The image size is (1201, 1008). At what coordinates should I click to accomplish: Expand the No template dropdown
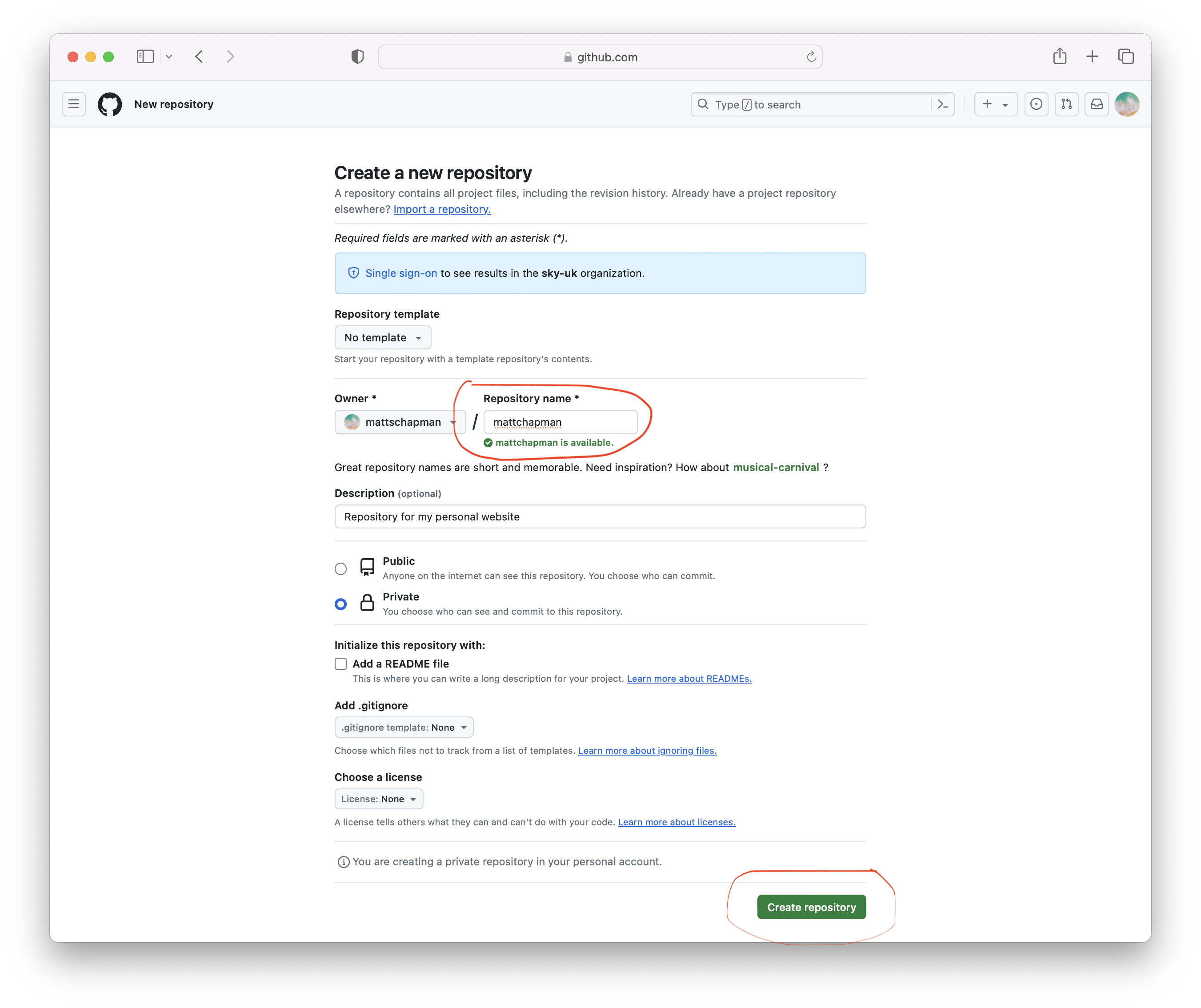pyautogui.click(x=383, y=337)
